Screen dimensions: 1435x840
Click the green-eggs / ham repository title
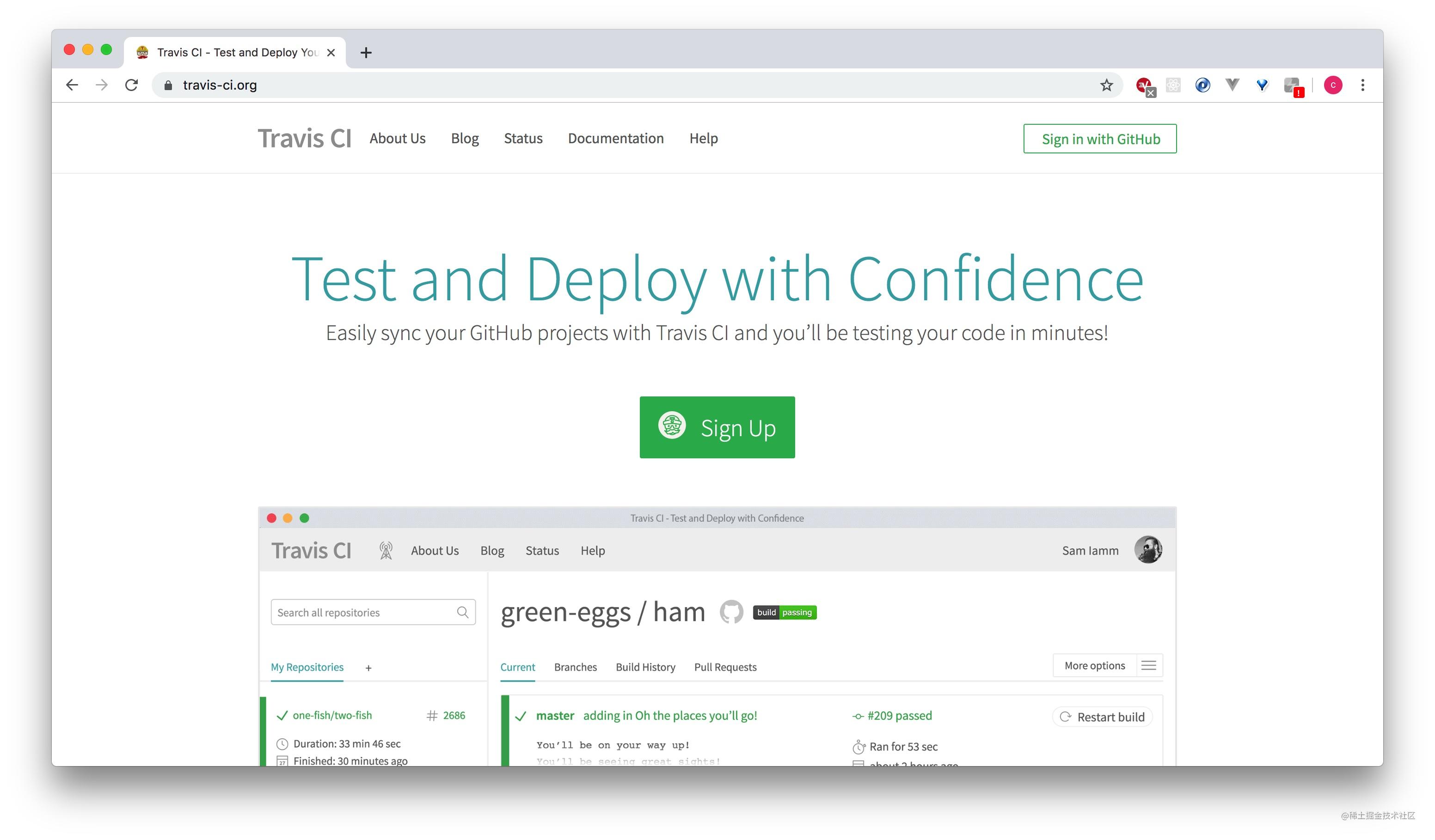pos(602,612)
